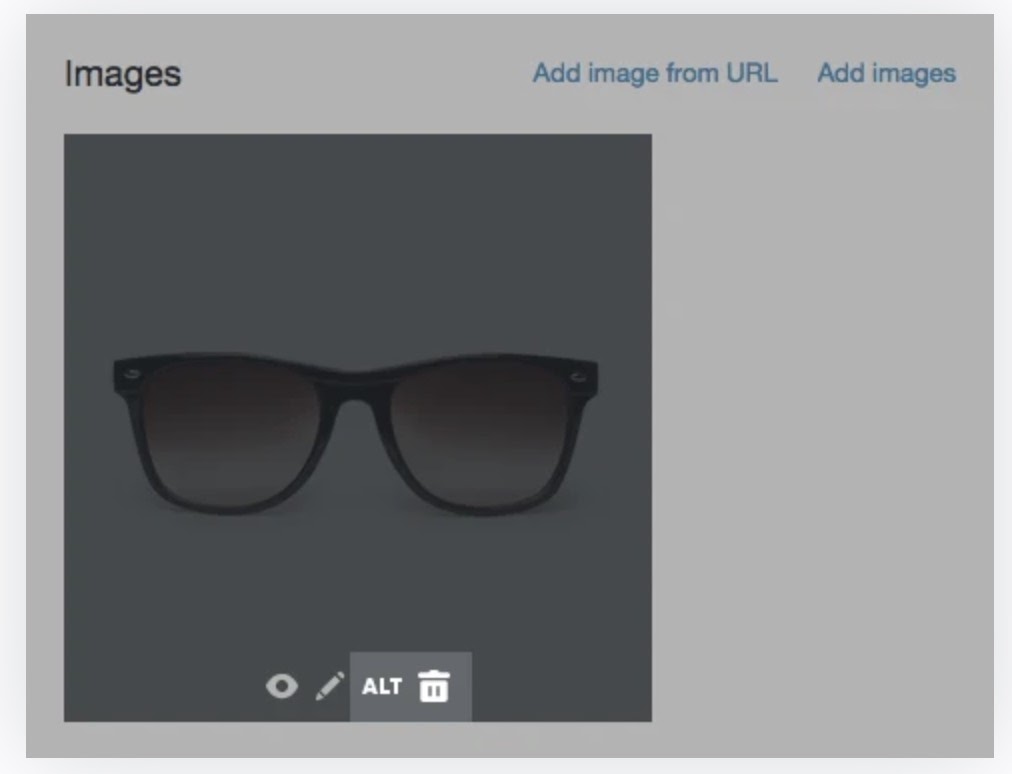Open the ALT text editor
The width and height of the screenshot is (1012, 774).
(381, 686)
